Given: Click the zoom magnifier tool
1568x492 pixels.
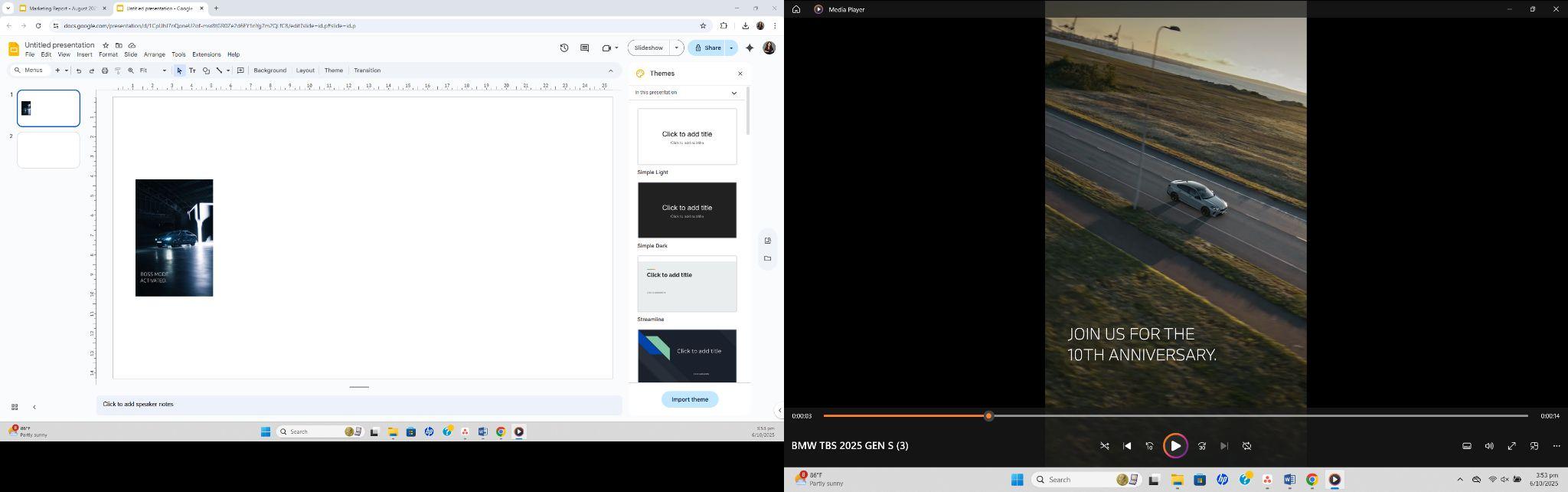Looking at the screenshot, I should pos(131,71).
